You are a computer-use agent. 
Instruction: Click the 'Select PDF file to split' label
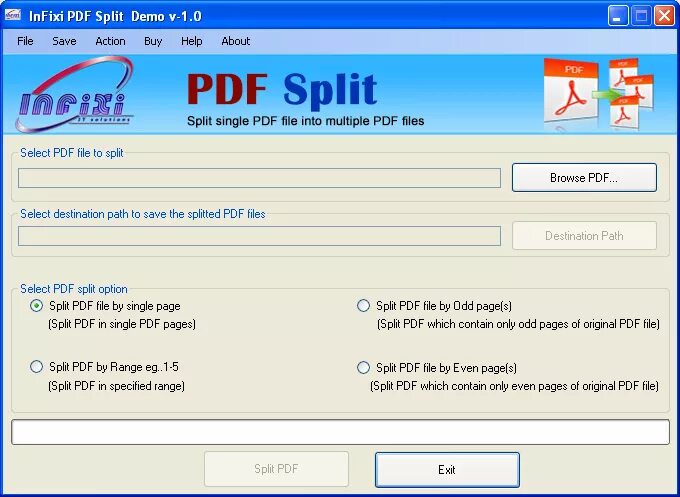[x=72, y=153]
